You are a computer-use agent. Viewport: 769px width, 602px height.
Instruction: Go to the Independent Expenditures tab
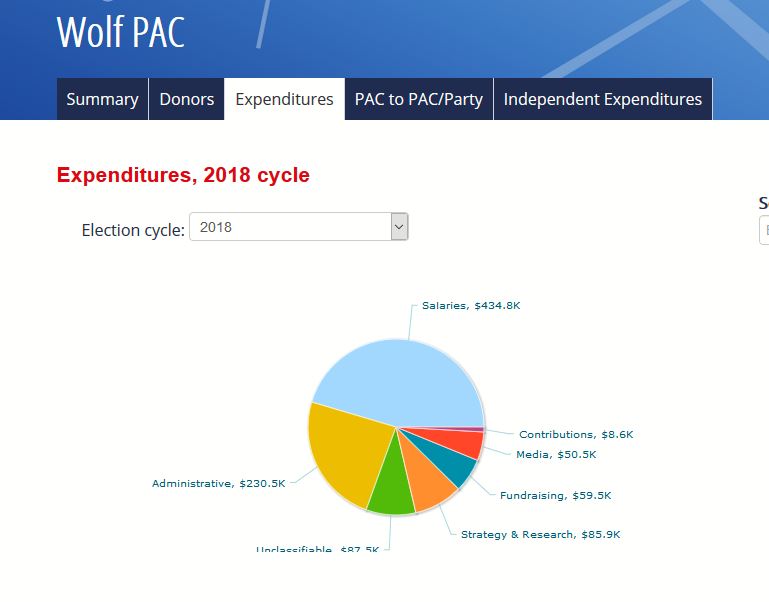[x=603, y=99]
